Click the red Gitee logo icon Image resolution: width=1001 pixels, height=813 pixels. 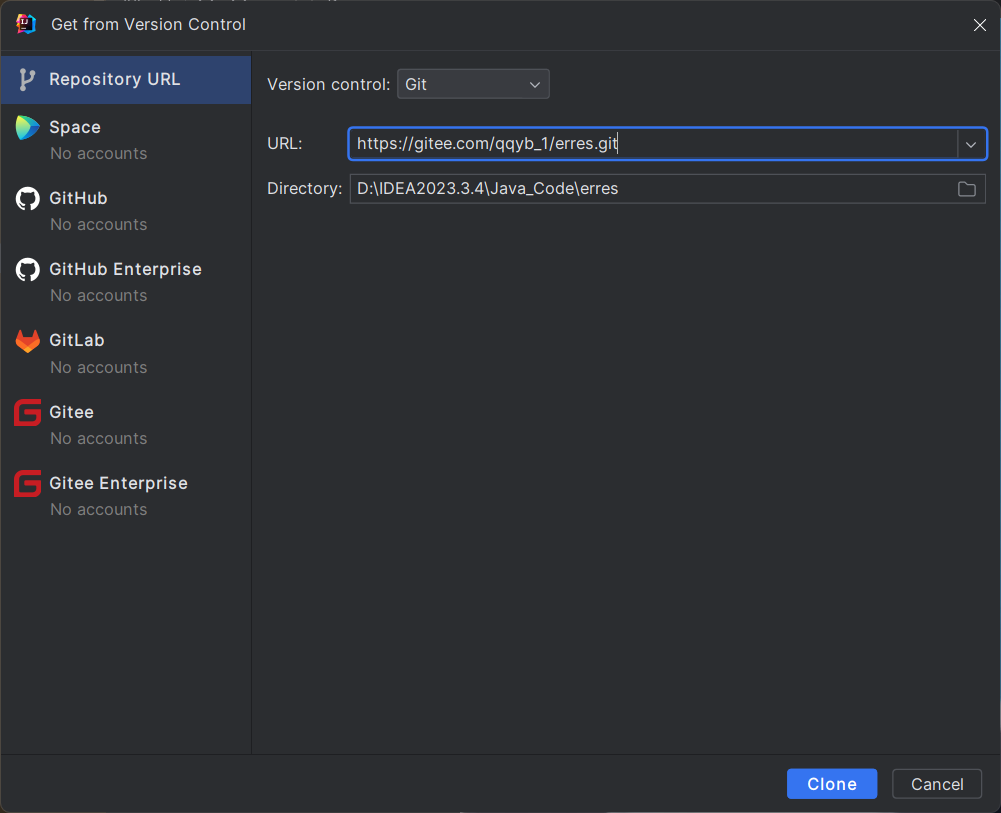click(x=27, y=412)
